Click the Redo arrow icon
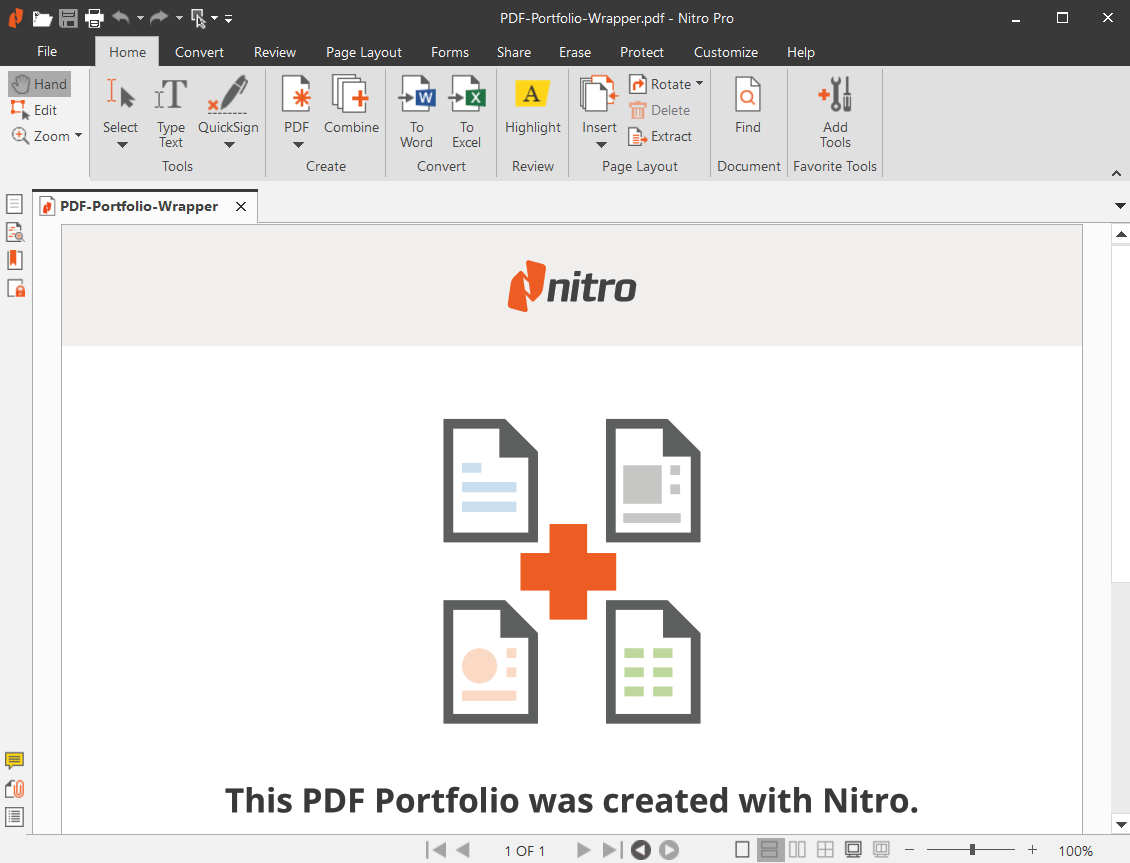The image size is (1130, 863). (x=159, y=17)
